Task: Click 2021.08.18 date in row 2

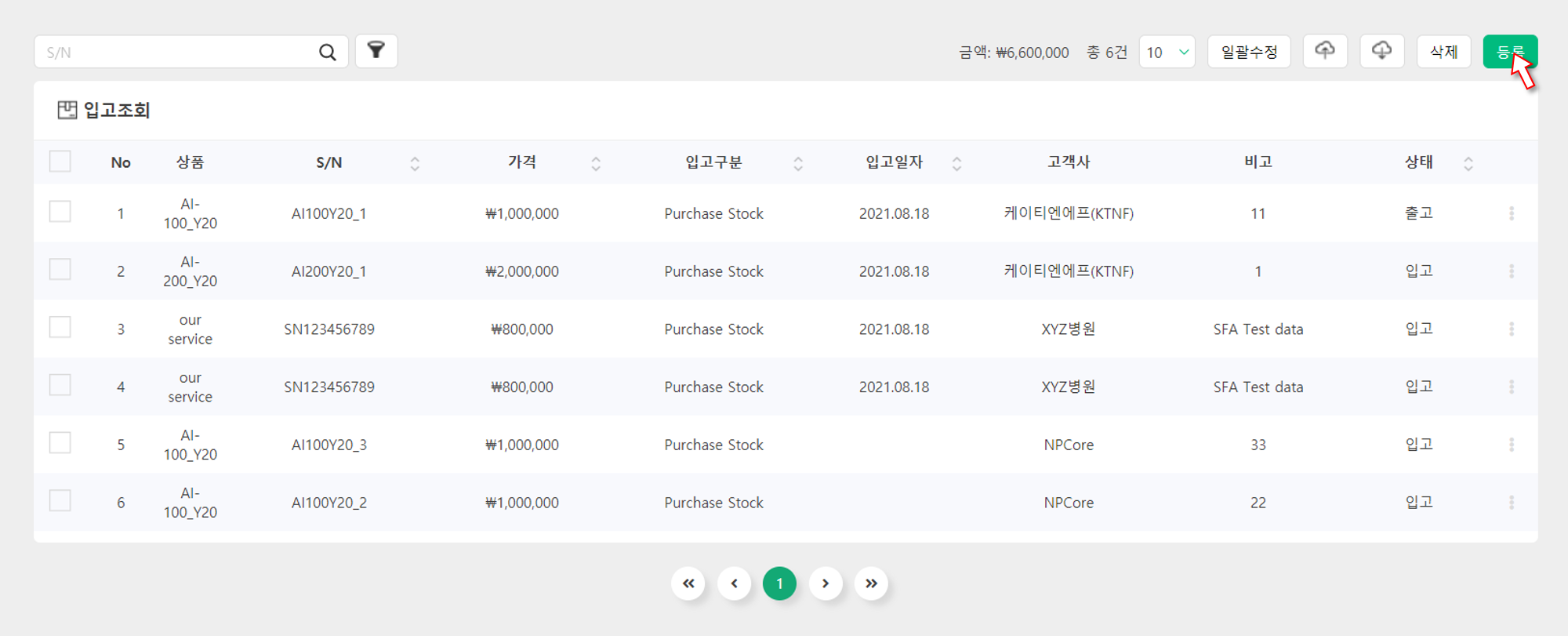Action: [x=894, y=271]
